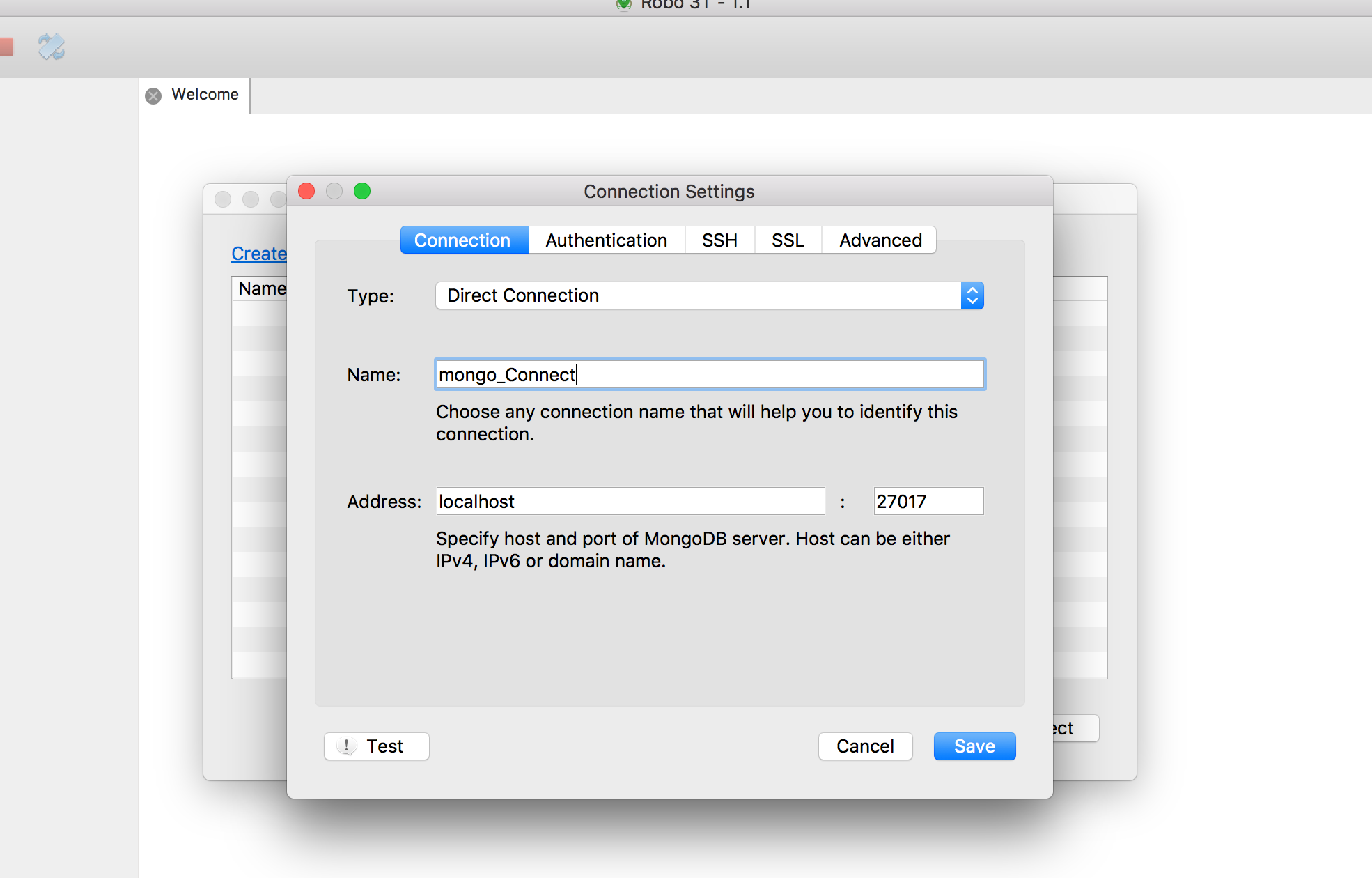Go to the SSL tab
This screenshot has height=878, width=1372.
click(x=788, y=240)
